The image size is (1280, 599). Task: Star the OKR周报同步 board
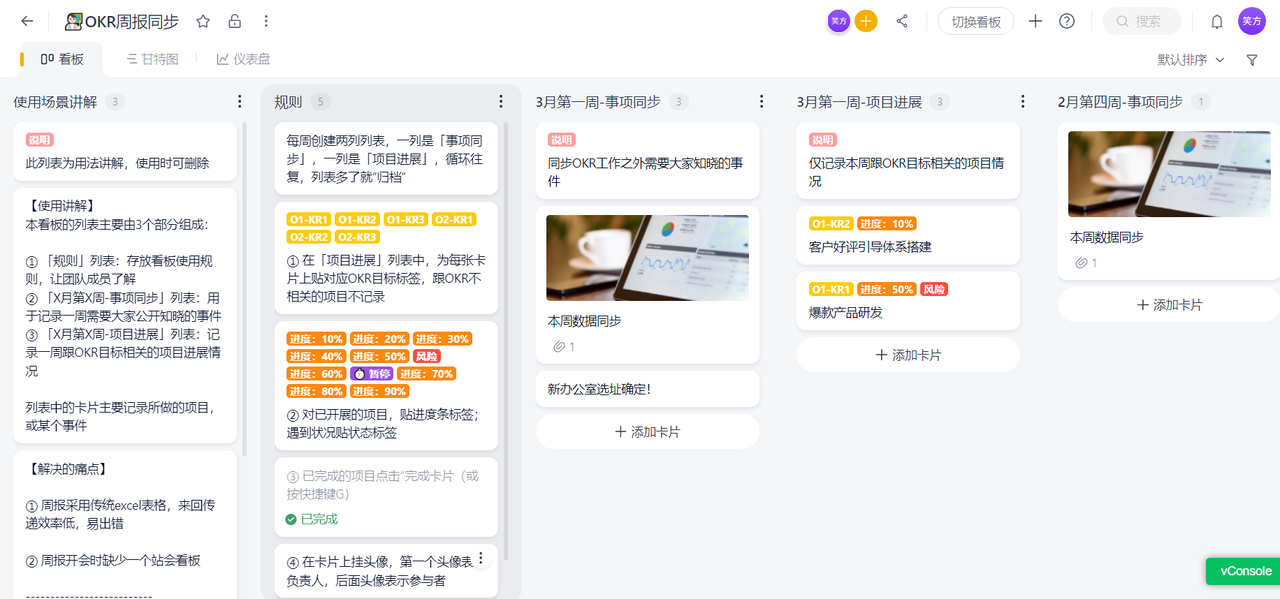point(203,21)
